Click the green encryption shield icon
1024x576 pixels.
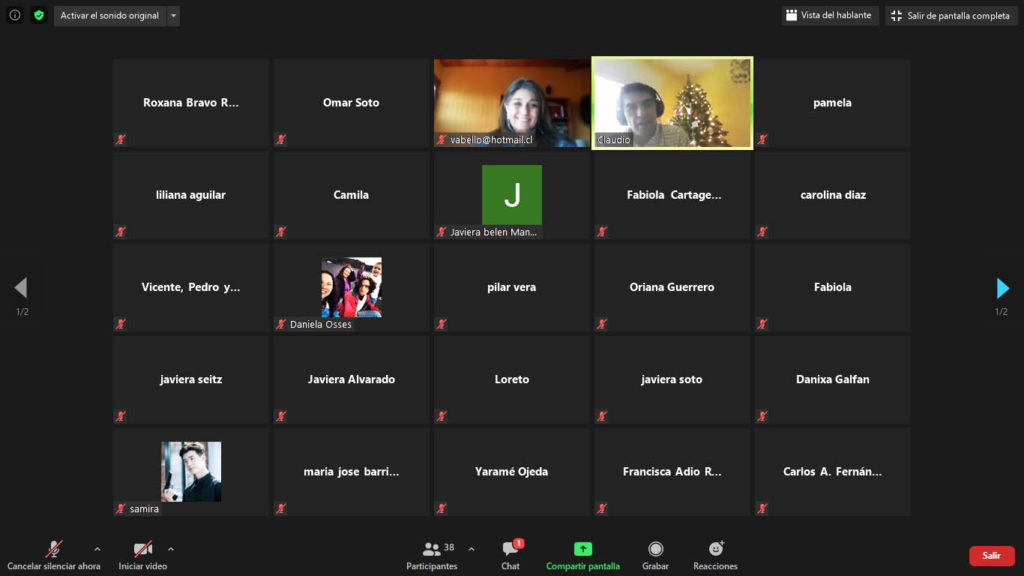pos(39,15)
